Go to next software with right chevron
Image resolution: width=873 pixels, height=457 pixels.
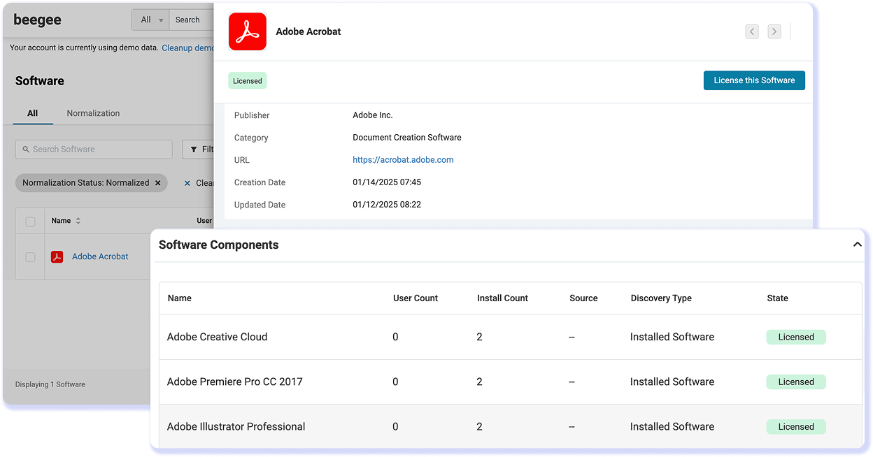(774, 32)
